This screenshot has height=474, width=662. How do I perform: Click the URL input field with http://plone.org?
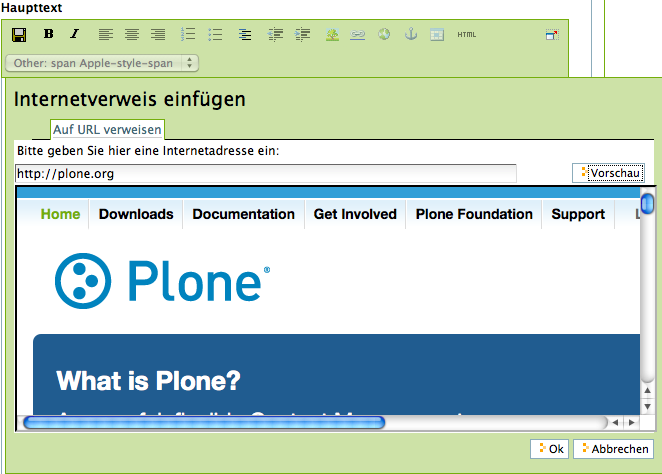[266, 173]
